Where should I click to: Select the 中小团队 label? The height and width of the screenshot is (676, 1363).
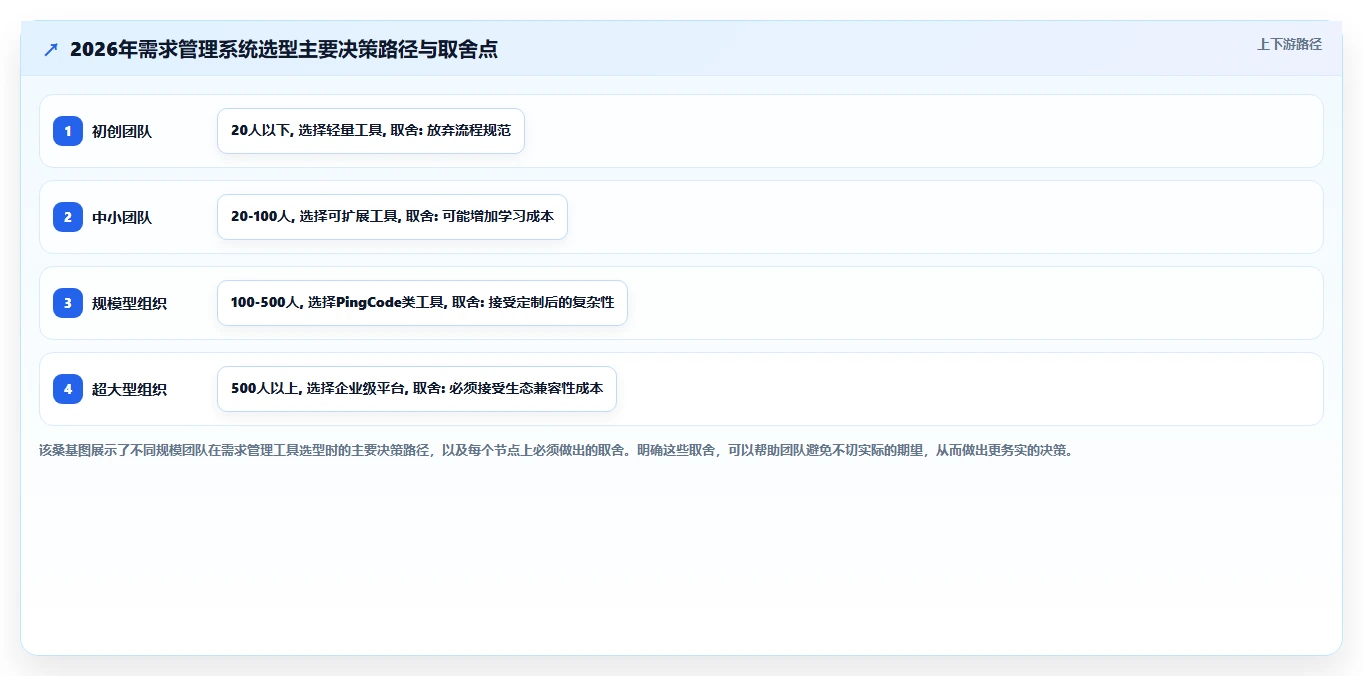122,217
